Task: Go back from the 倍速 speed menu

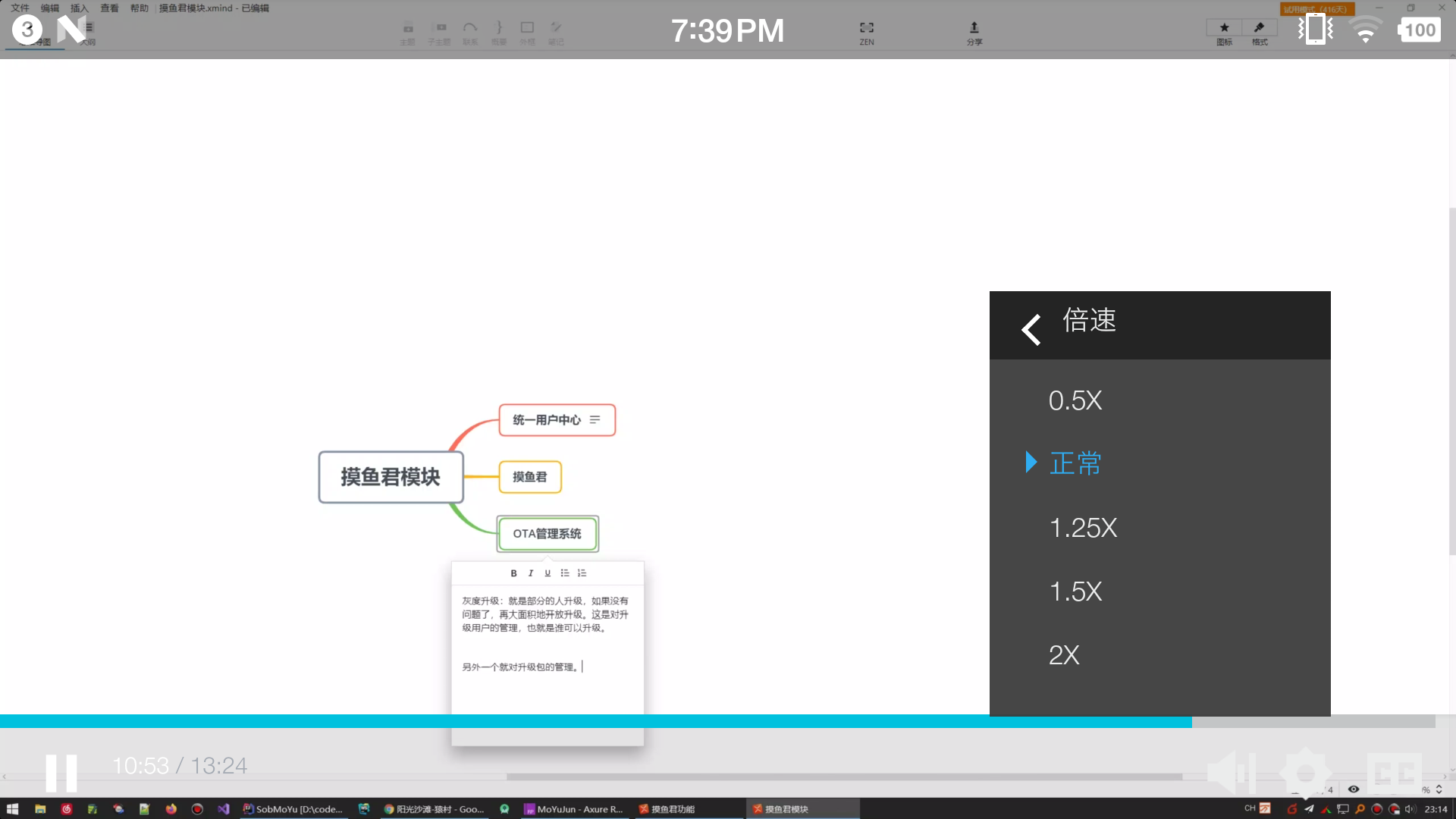Action: (x=1031, y=329)
